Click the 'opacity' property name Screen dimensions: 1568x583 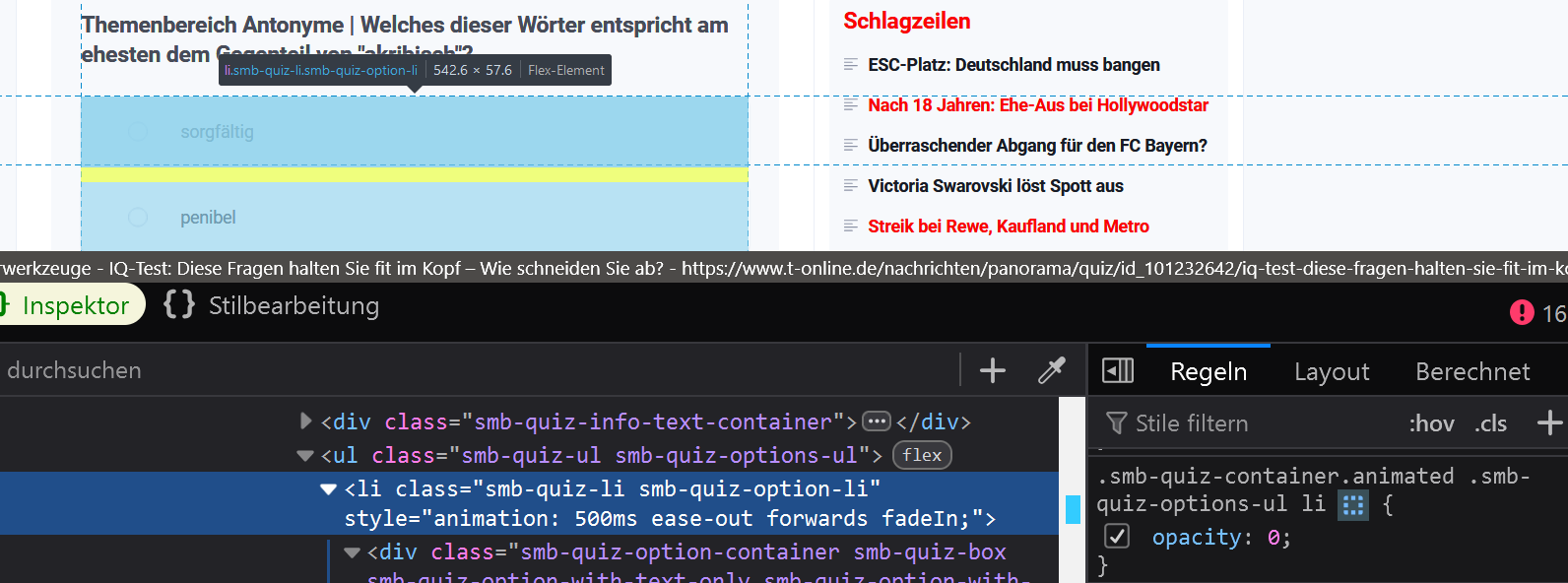tap(1197, 538)
